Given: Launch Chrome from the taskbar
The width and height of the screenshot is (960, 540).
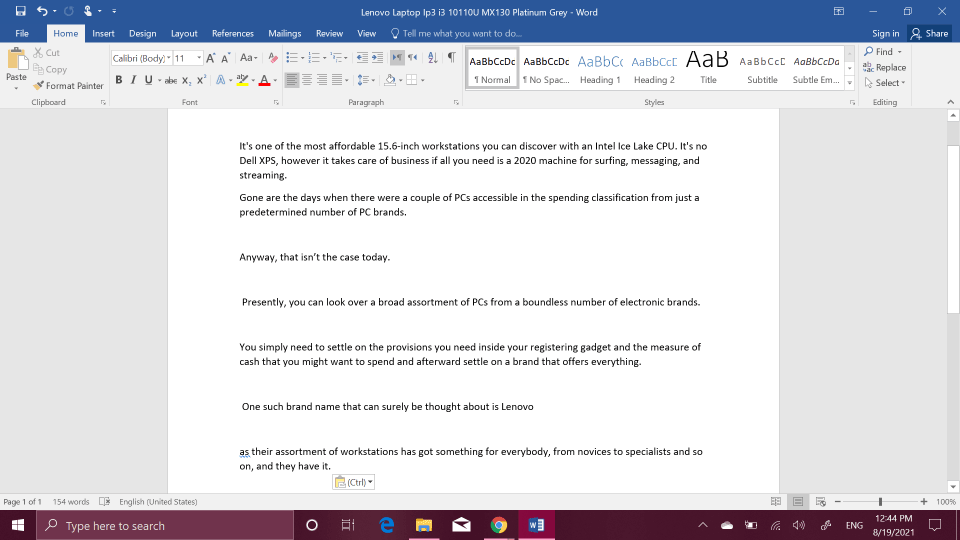Looking at the screenshot, I should 498,525.
